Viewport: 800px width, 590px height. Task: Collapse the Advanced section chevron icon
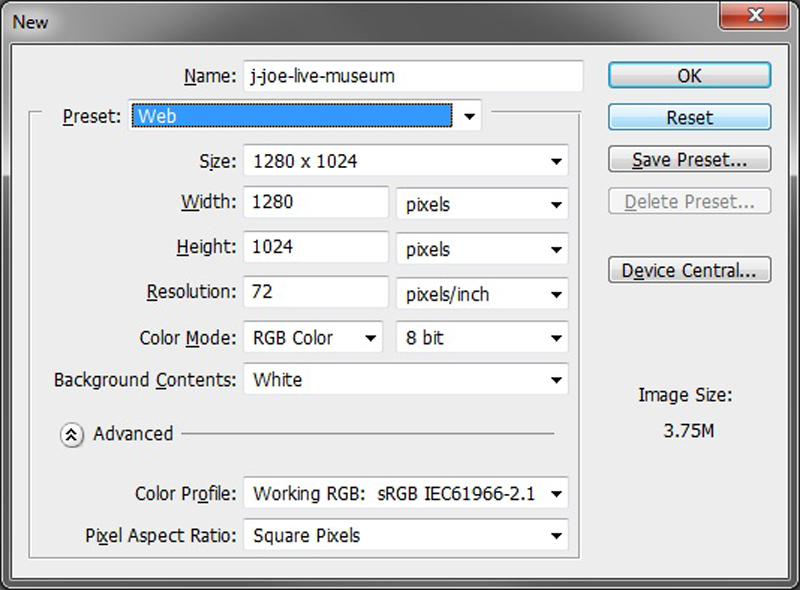point(71,435)
